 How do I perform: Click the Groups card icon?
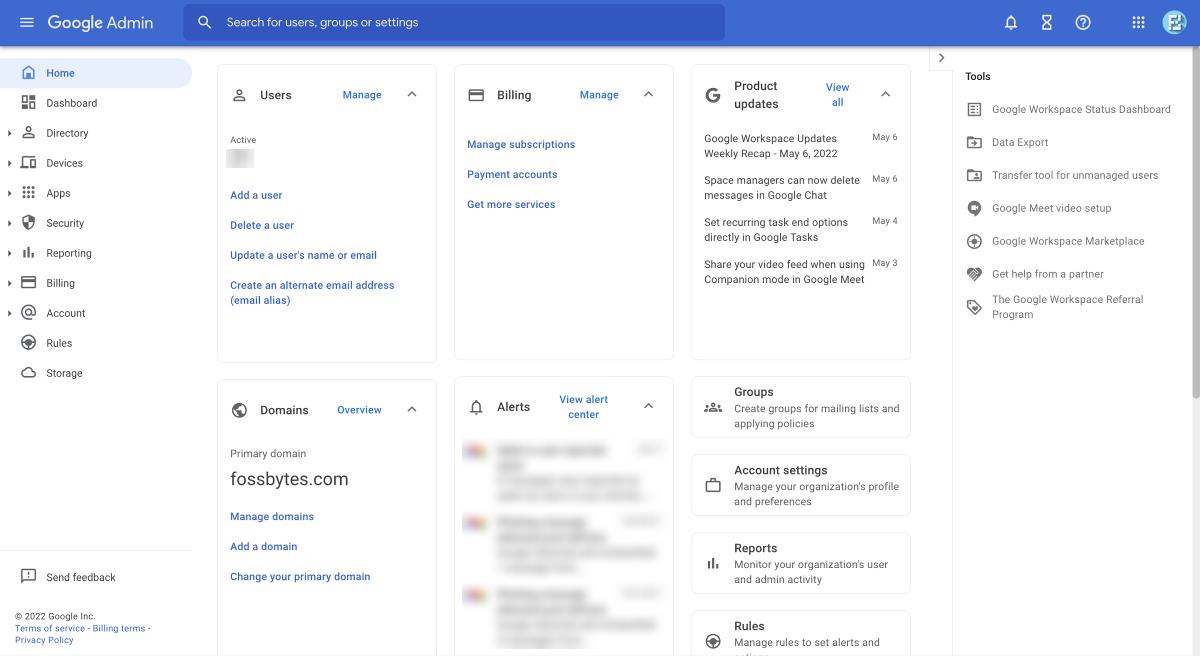pyautogui.click(x=713, y=406)
